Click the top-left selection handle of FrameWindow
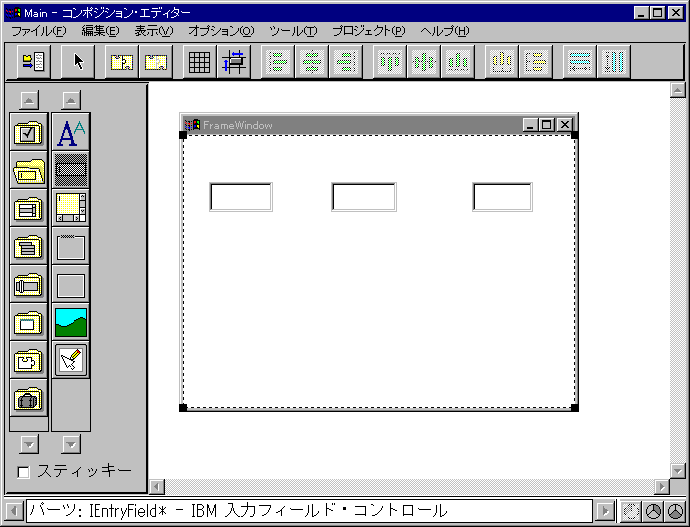The width and height of the screenshot is (690, 527). tap(183, 135)
